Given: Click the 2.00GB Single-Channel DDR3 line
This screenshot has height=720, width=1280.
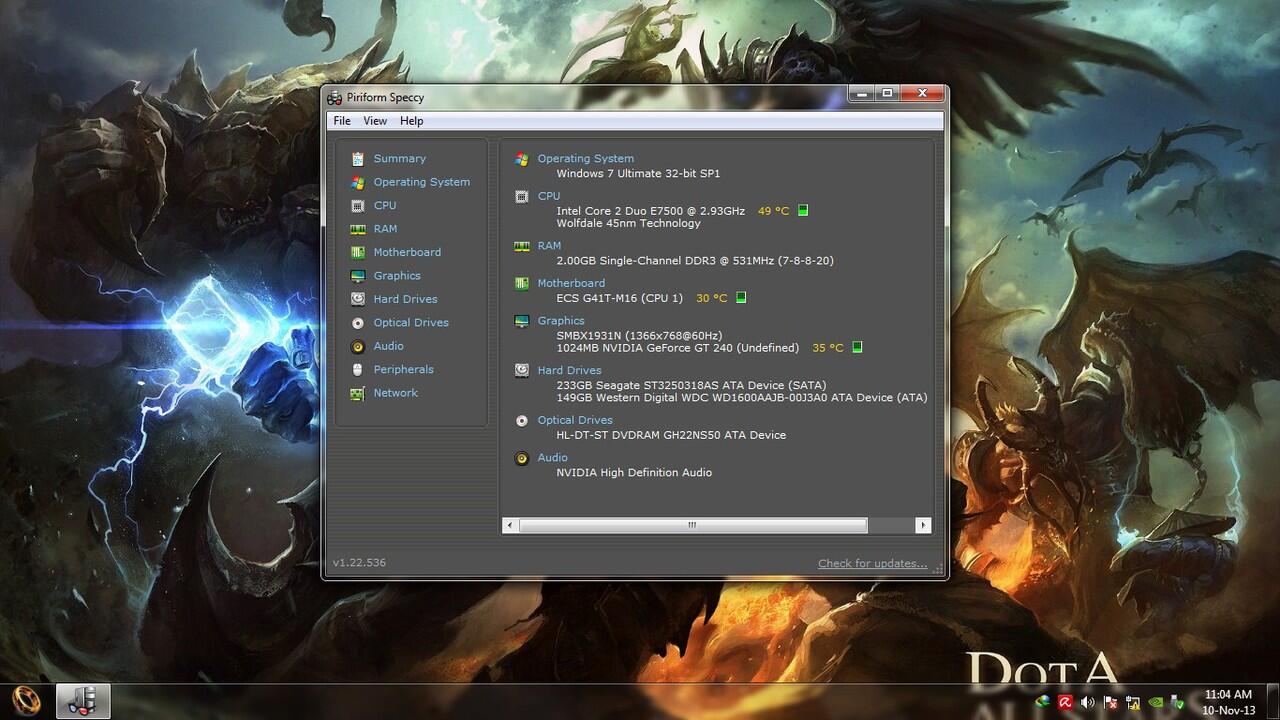Looking at the screenshot, I should tap(694, 261).
